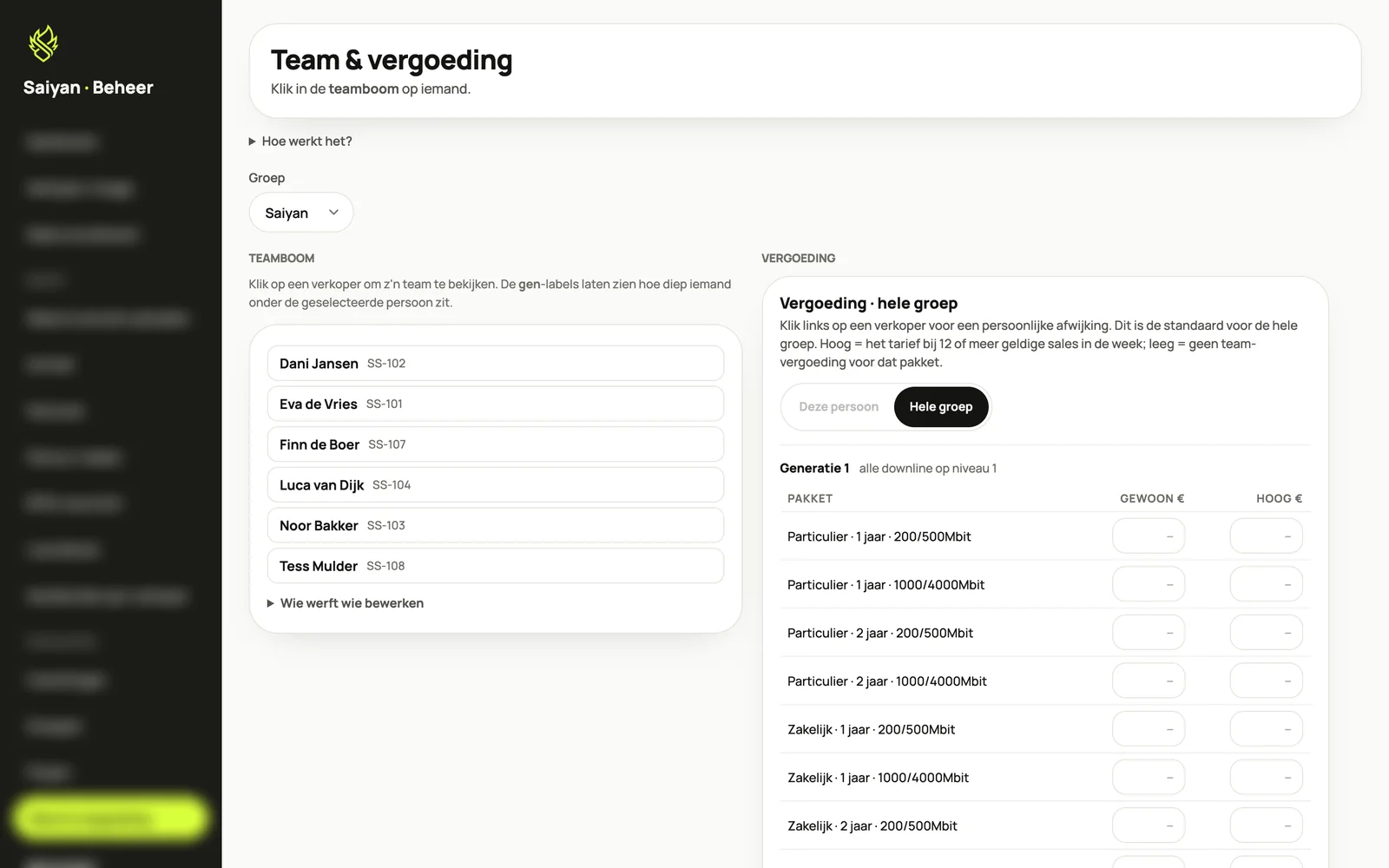Click the Saiyan flame logo icon
This screenshot has height=868, width=1389.
click(43, 43)
